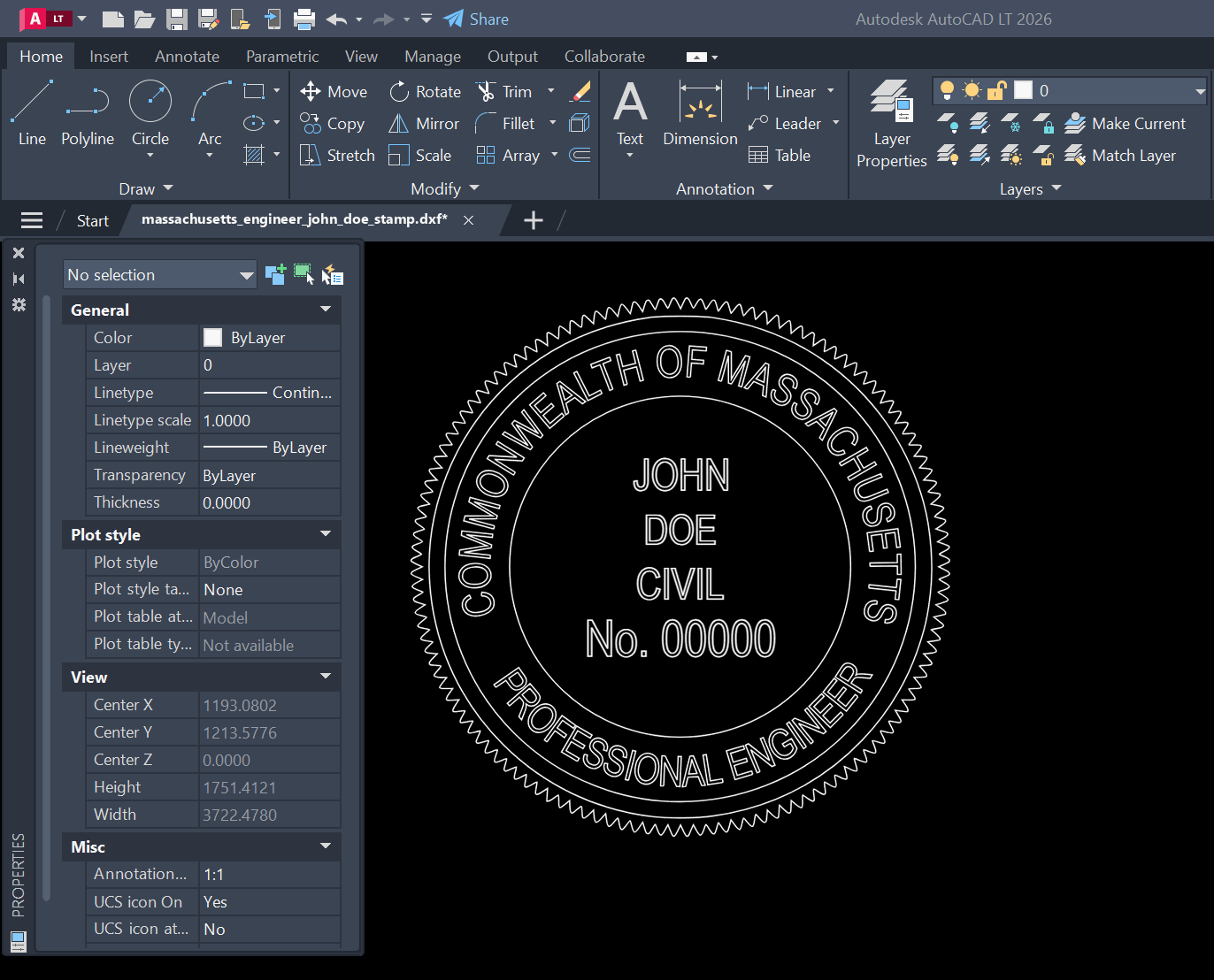1214x980 pixels.
Task: Switch to the Output ribbon tab
Action: [x=512, y=57]
